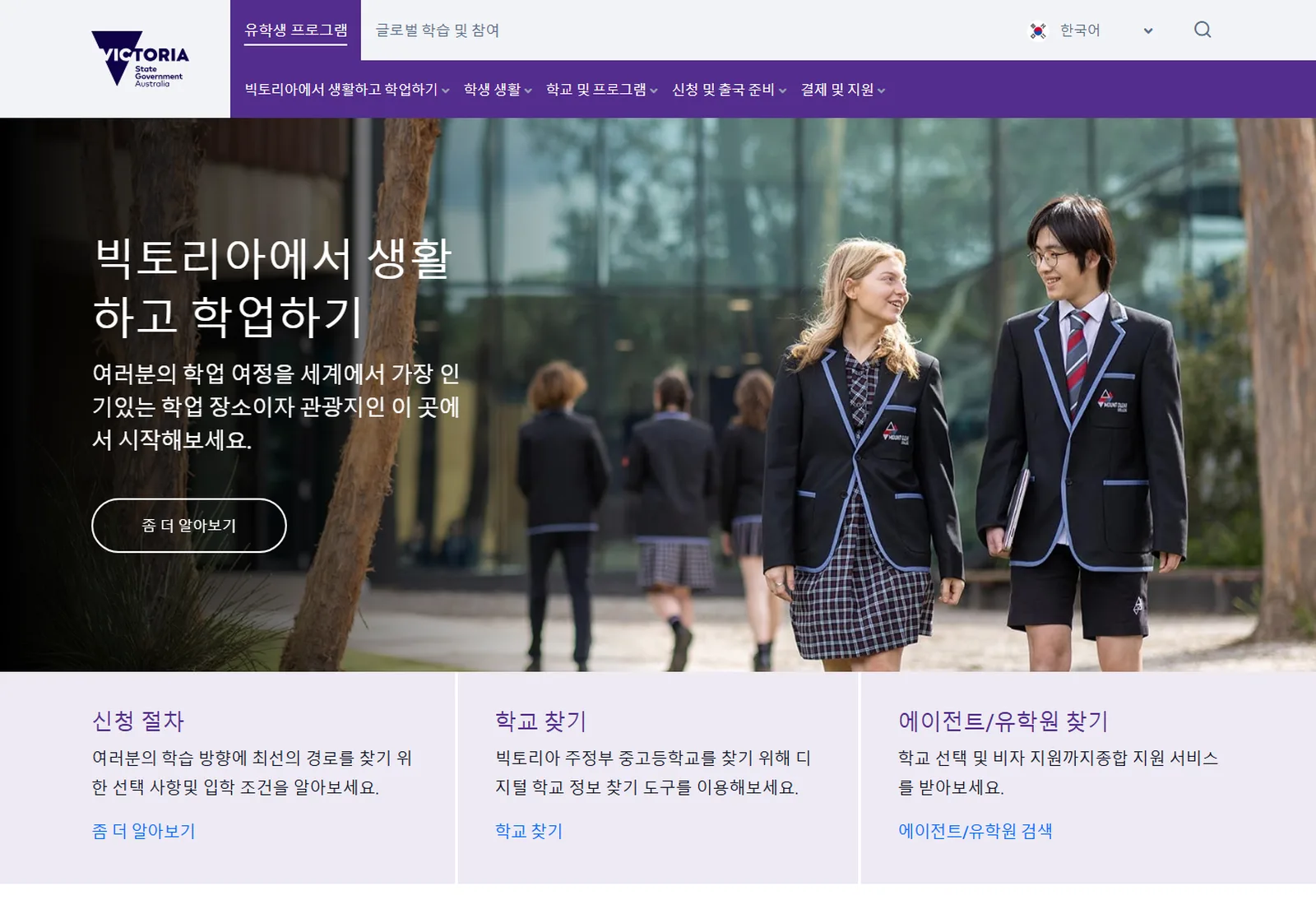Screen dimensions: 1316x914
Task: Open the 에이전트/유학원 검색 link
Action: pos(975,831)
